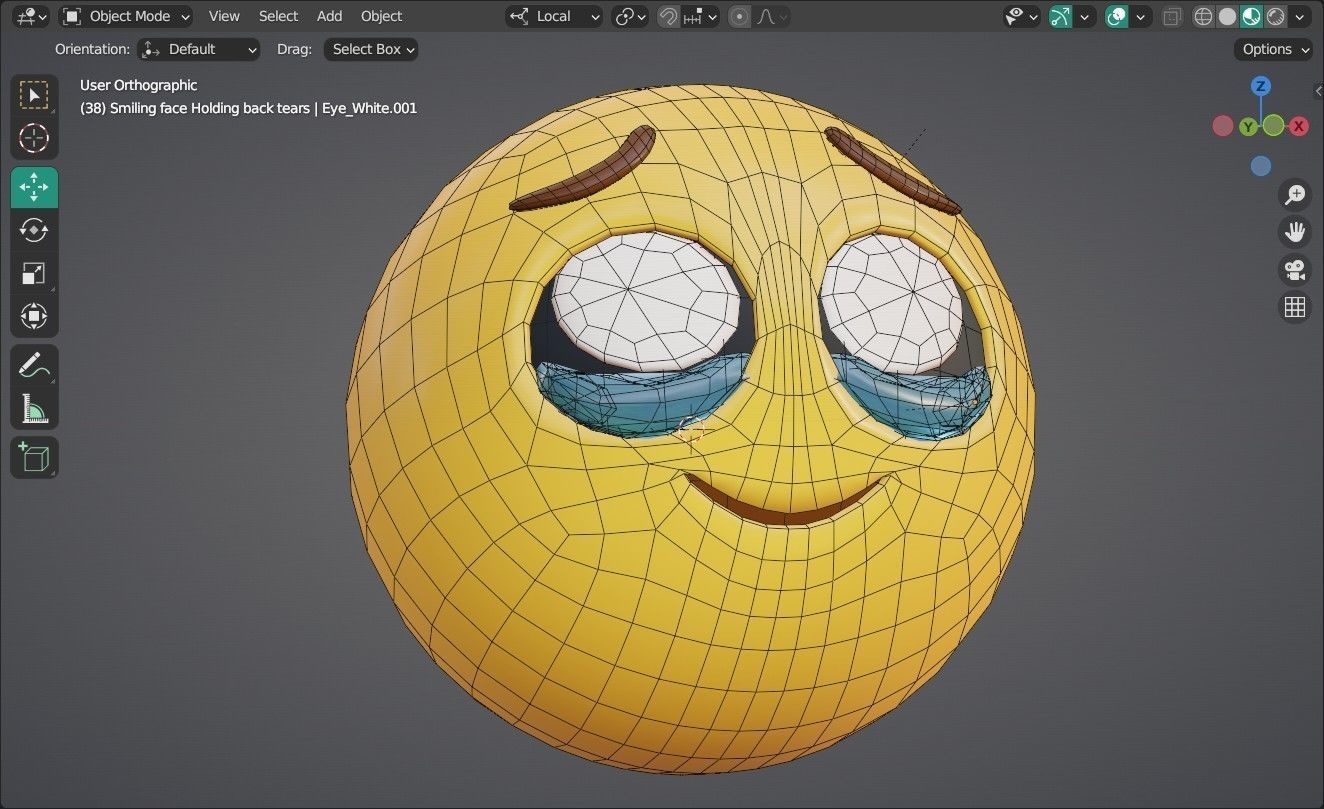1324x809 pixels.
Task: Pick the Scale tool
Action: pyautogui.click(x=34, y=273)
